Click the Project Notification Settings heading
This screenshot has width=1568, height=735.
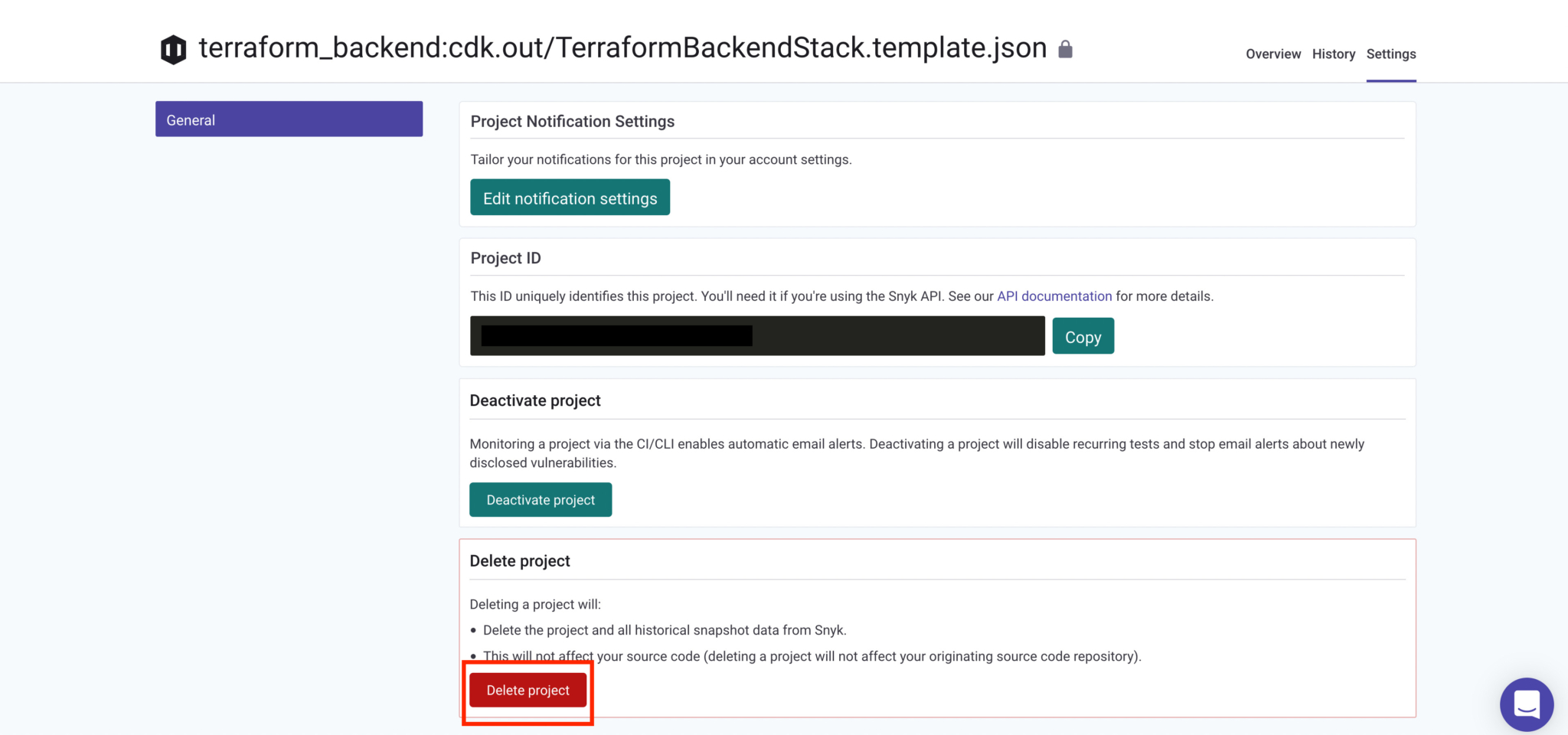click(573, 121)
